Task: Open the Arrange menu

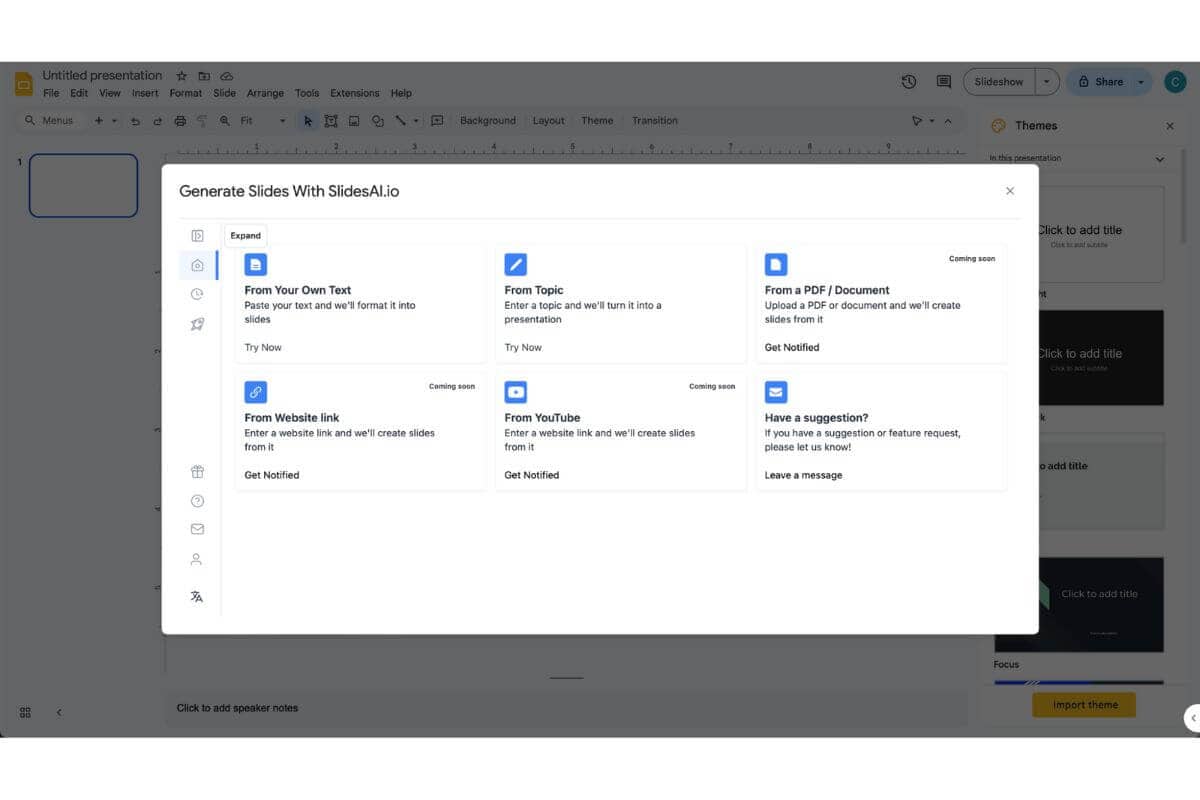Action: (265, 93)
